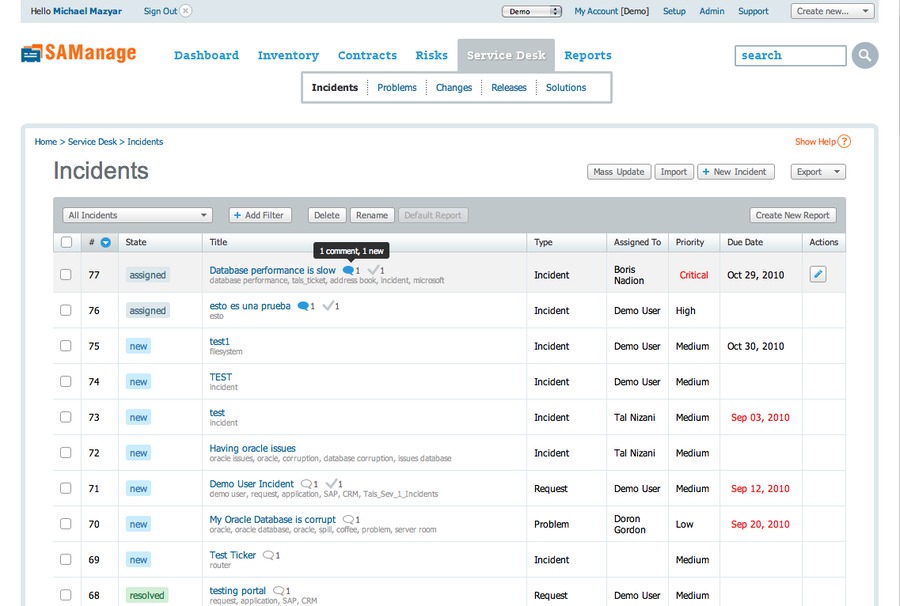
Task: Open the Create new... dropdown
Action: [832, 11]
